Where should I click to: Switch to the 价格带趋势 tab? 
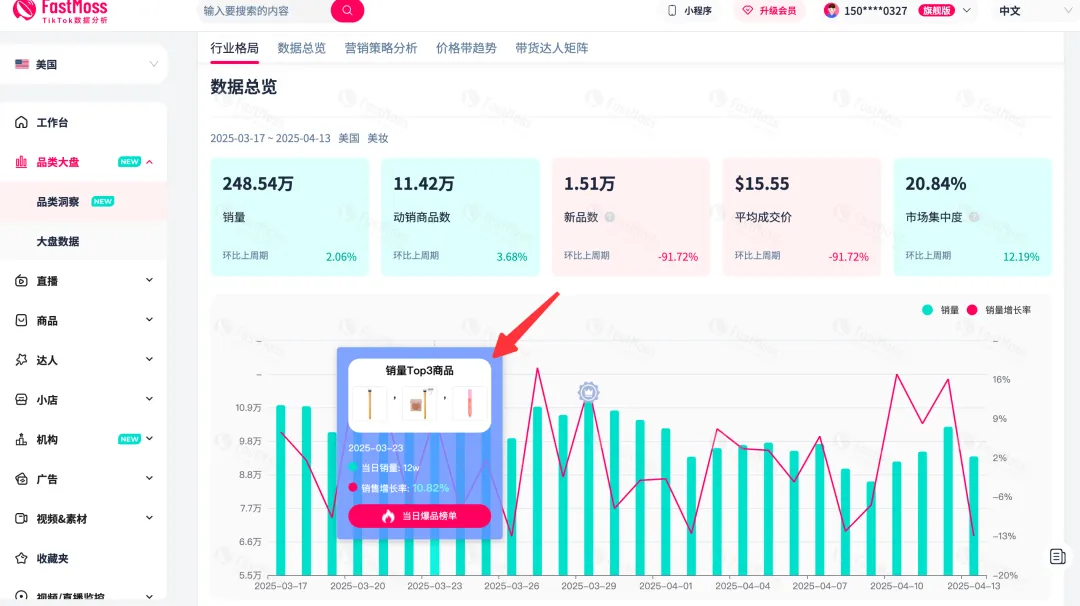466,48
